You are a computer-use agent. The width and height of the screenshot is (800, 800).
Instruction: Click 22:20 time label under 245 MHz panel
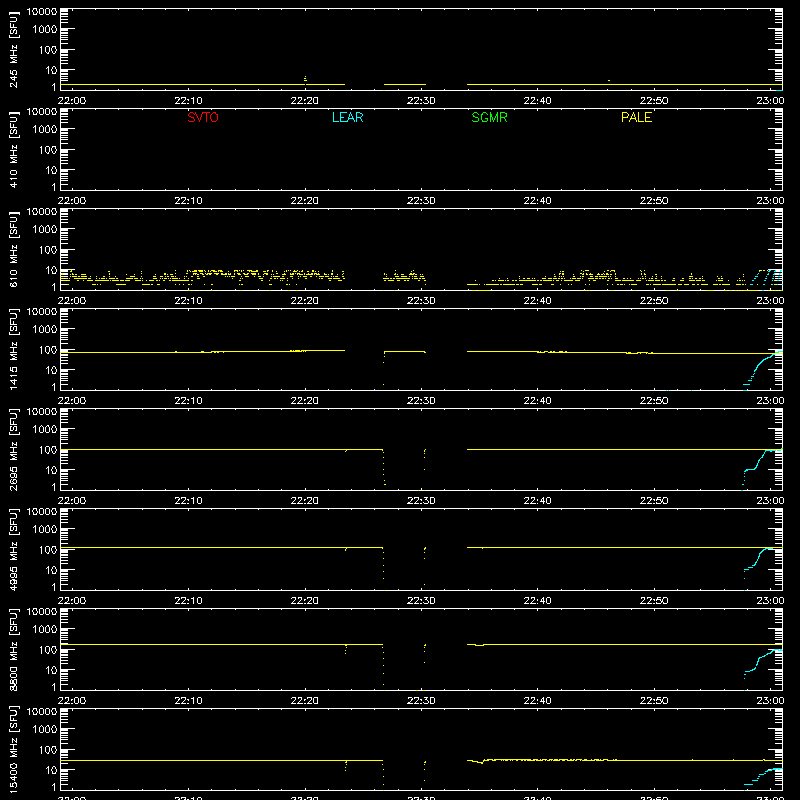click(x=305, y=101)
